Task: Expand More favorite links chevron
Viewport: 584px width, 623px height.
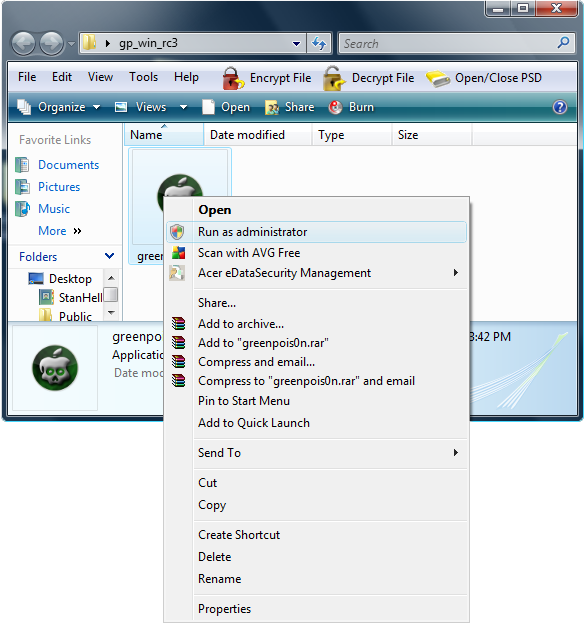Action: [x=77, y=231]
